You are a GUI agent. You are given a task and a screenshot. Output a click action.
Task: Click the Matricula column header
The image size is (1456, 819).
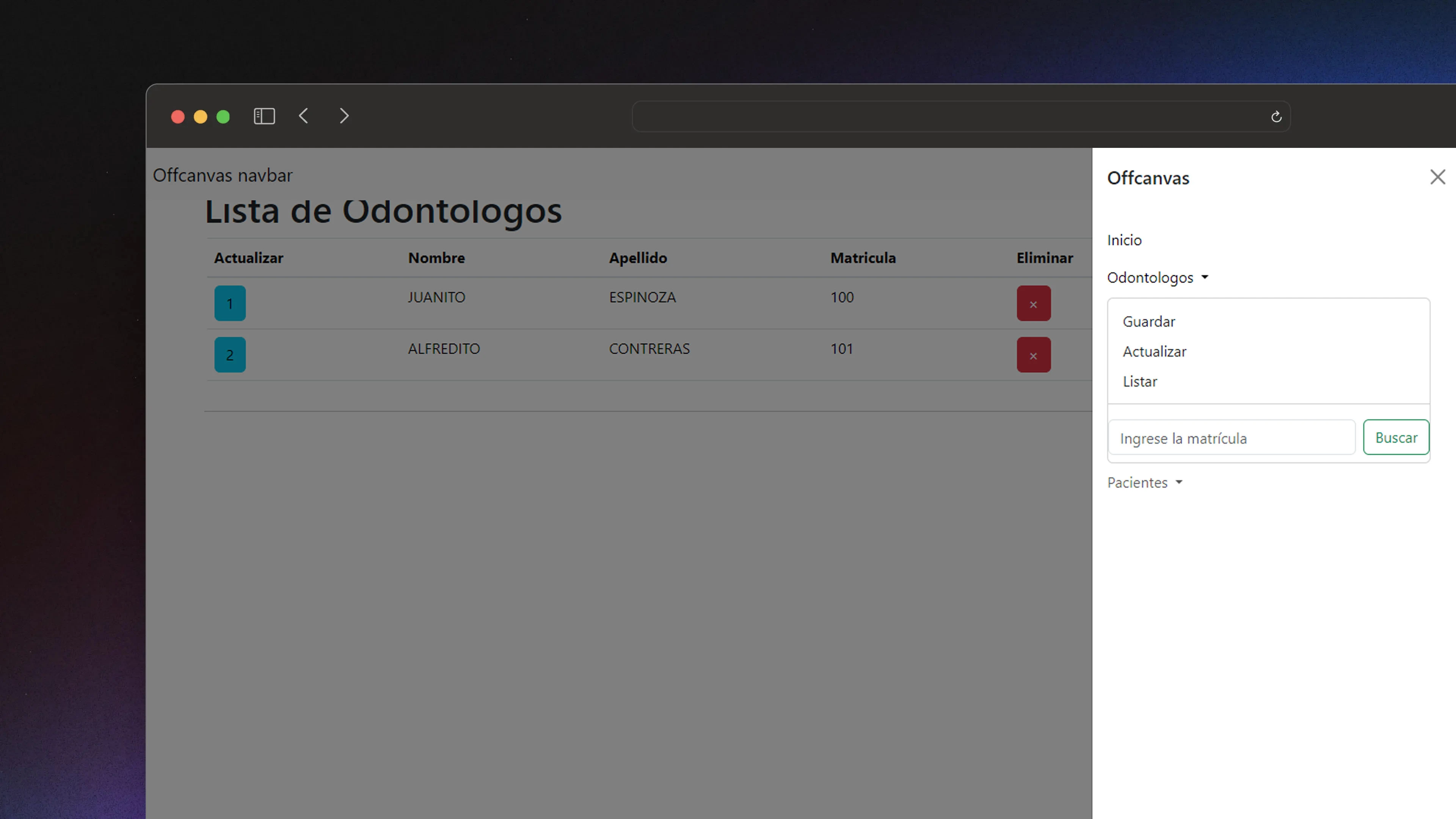(863, 258)
